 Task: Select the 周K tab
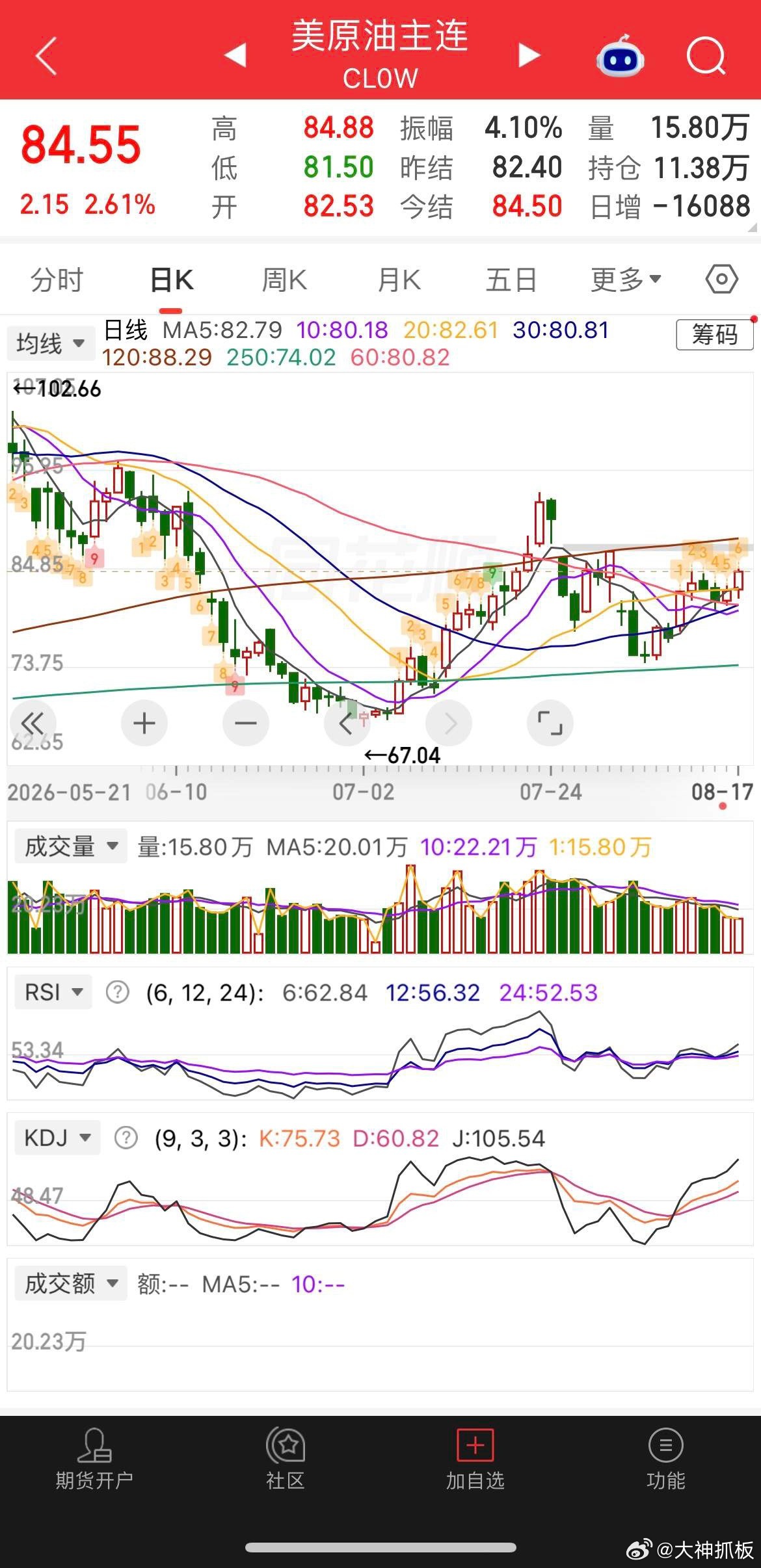[x=284, y=280]
